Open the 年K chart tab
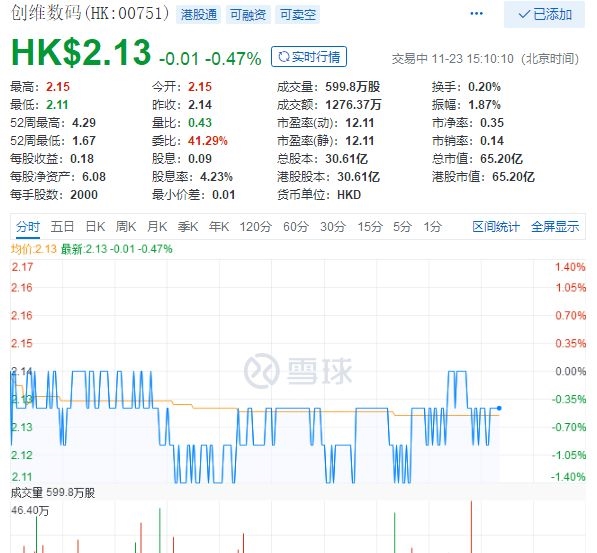Image resolution: width=597 pixels, height=553 pixels. point(219,227)
